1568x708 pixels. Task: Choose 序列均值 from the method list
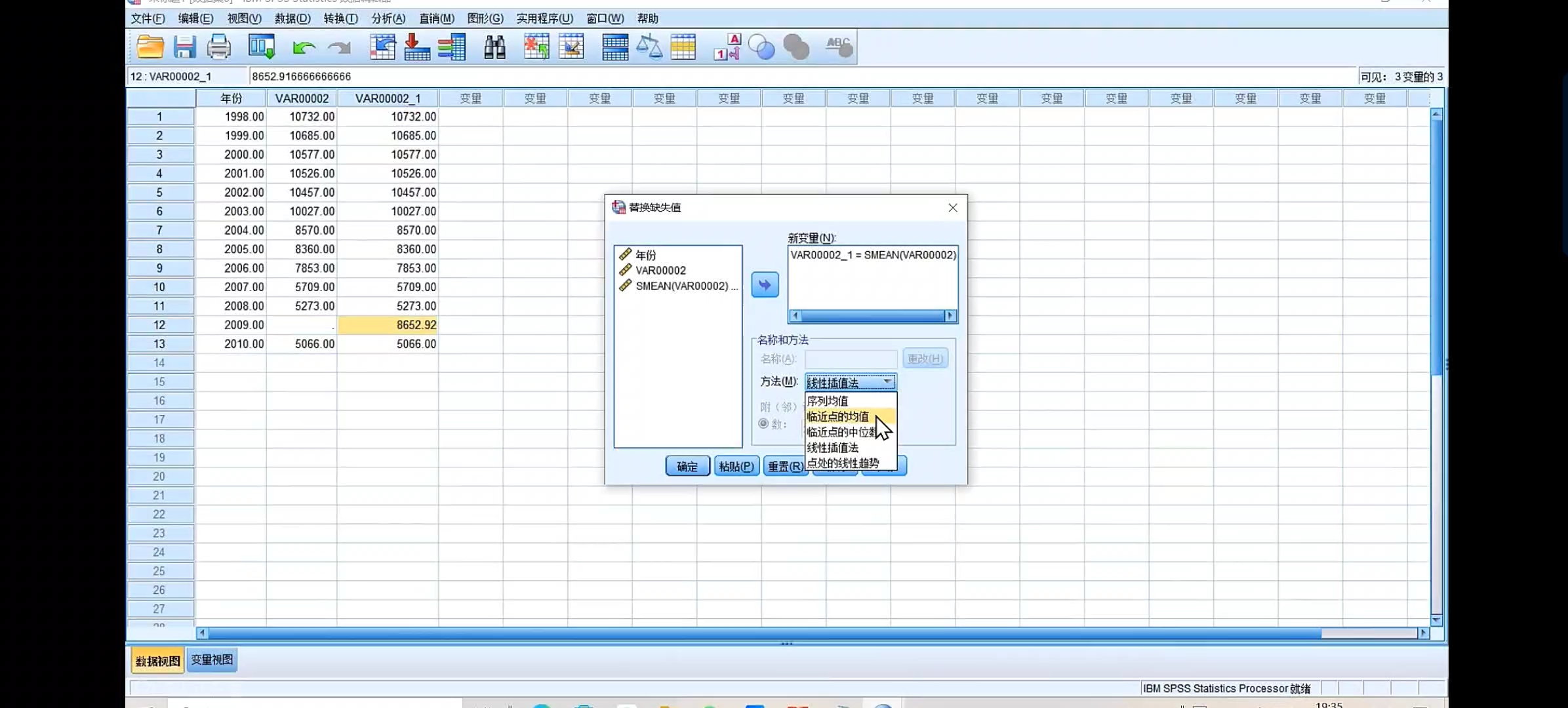coord(828,401)
